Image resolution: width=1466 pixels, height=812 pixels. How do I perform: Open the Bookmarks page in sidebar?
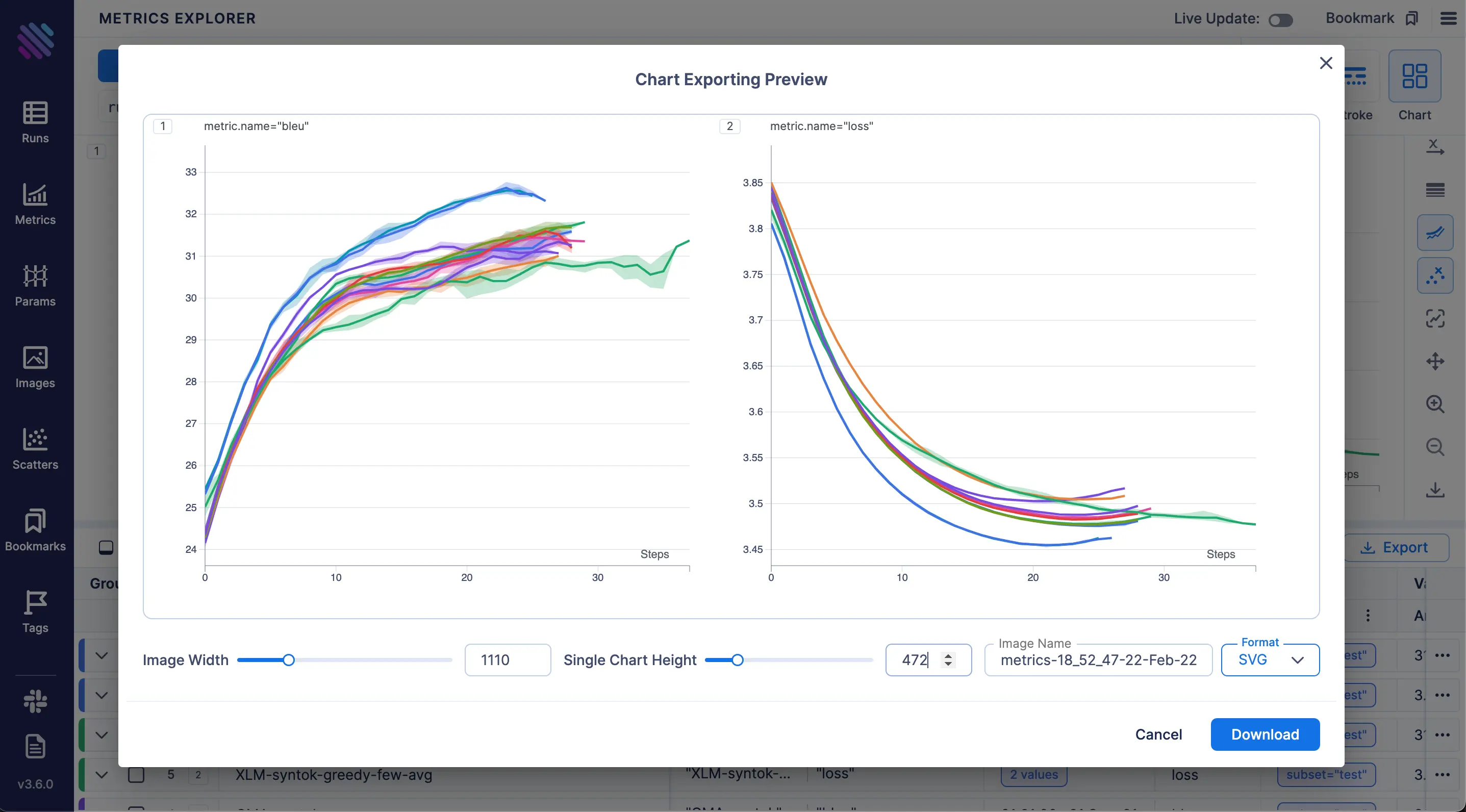coord(35,530)
